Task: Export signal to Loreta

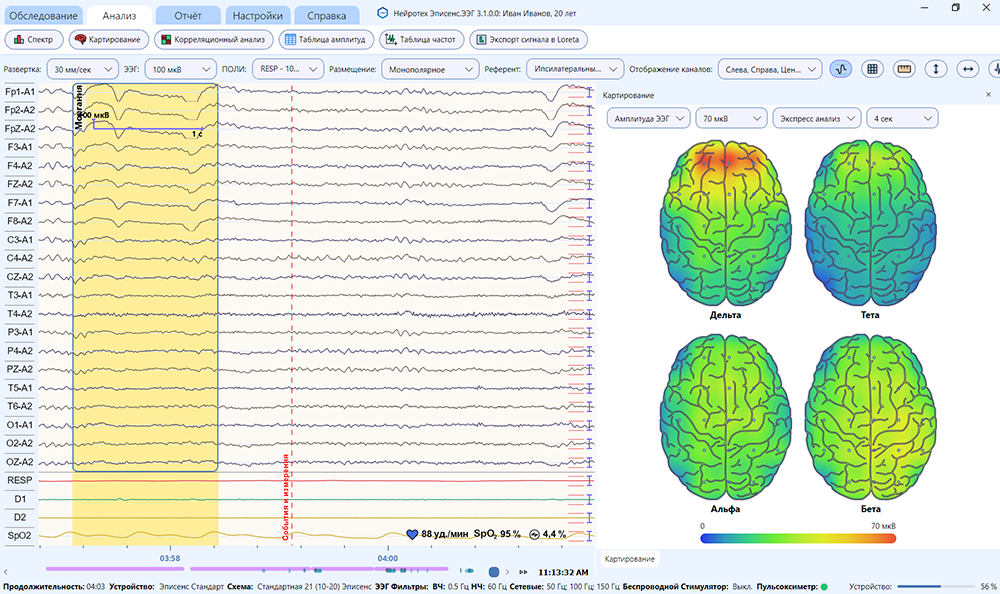Action: pyautogui.click(x=528, y=40)
